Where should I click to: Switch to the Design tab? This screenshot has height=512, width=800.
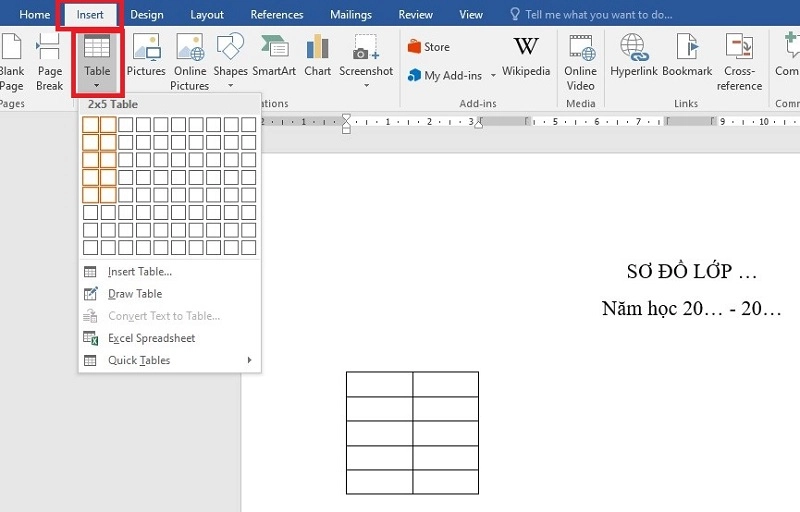click(x=147, y=15)
